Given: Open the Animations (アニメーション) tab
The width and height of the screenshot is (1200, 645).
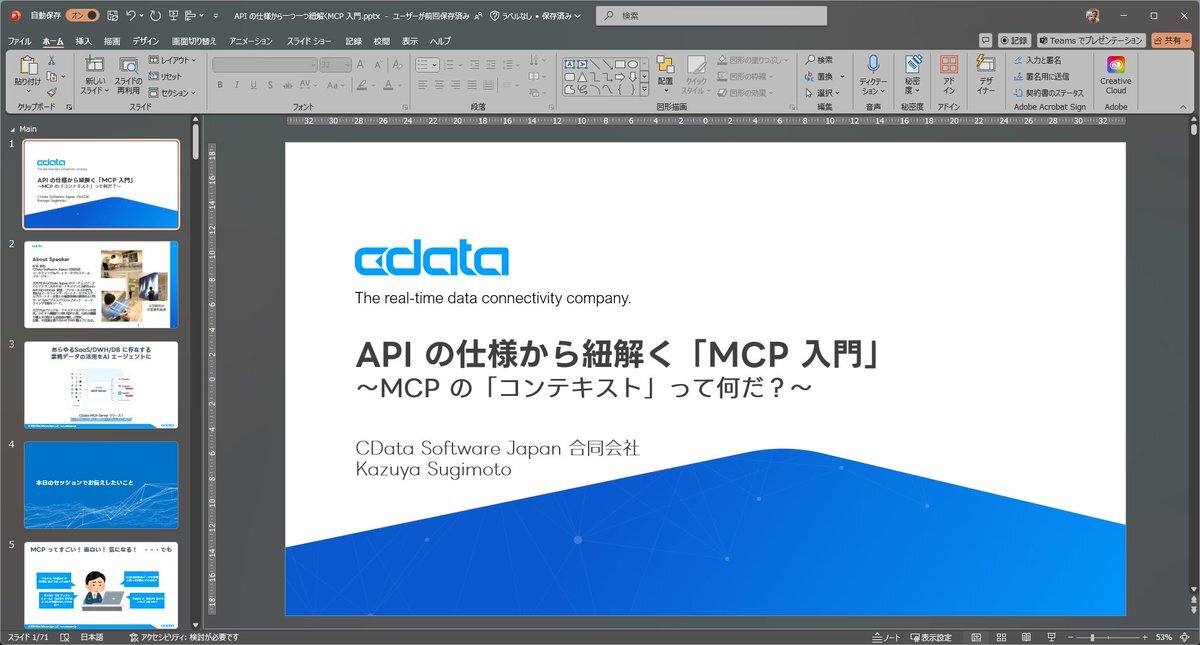Looking at the screenshot, I should click(251, 41).
